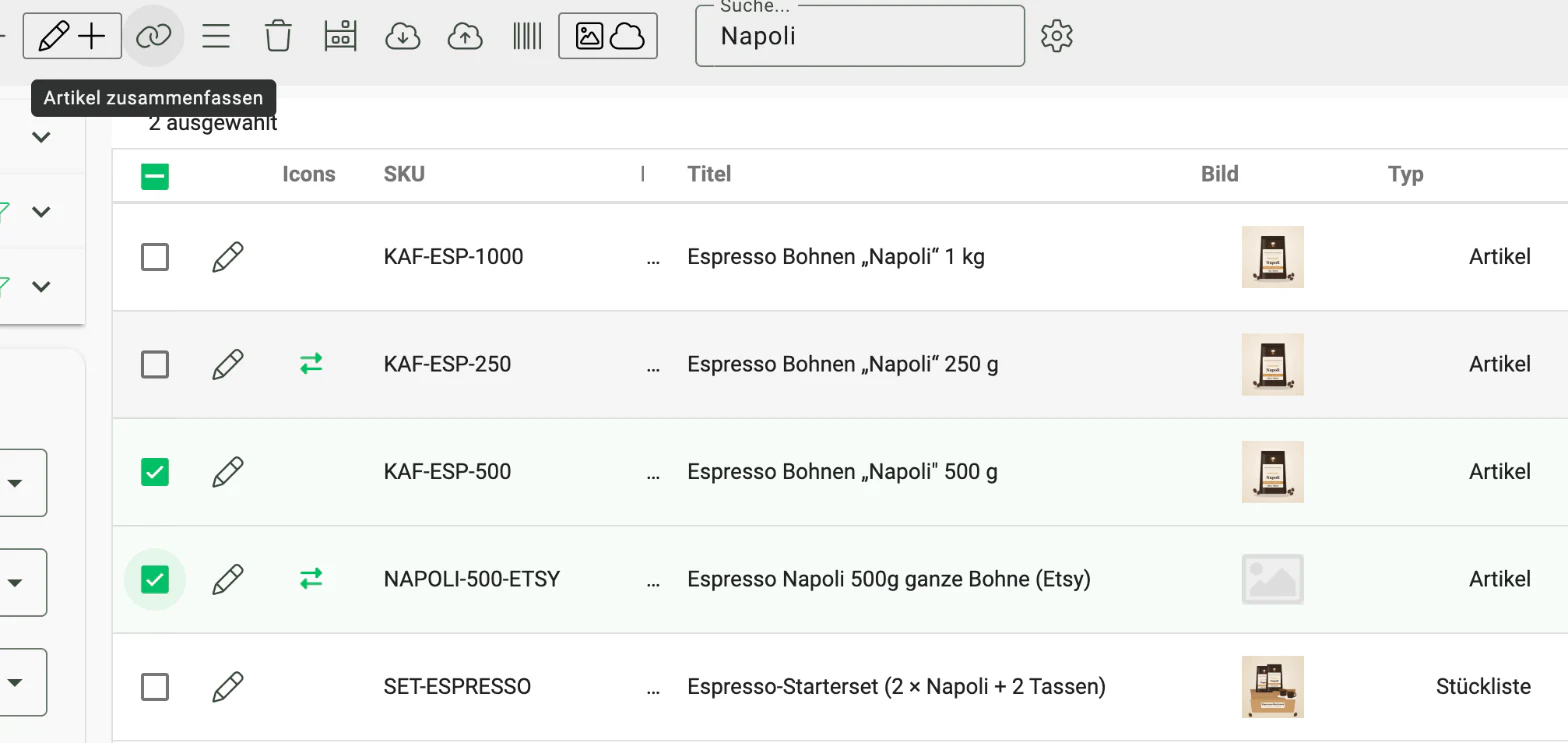
Task: Select title "Espresso Napoli 500g ganze Bohne (Etsy)"
Action: tap(889, 579)
